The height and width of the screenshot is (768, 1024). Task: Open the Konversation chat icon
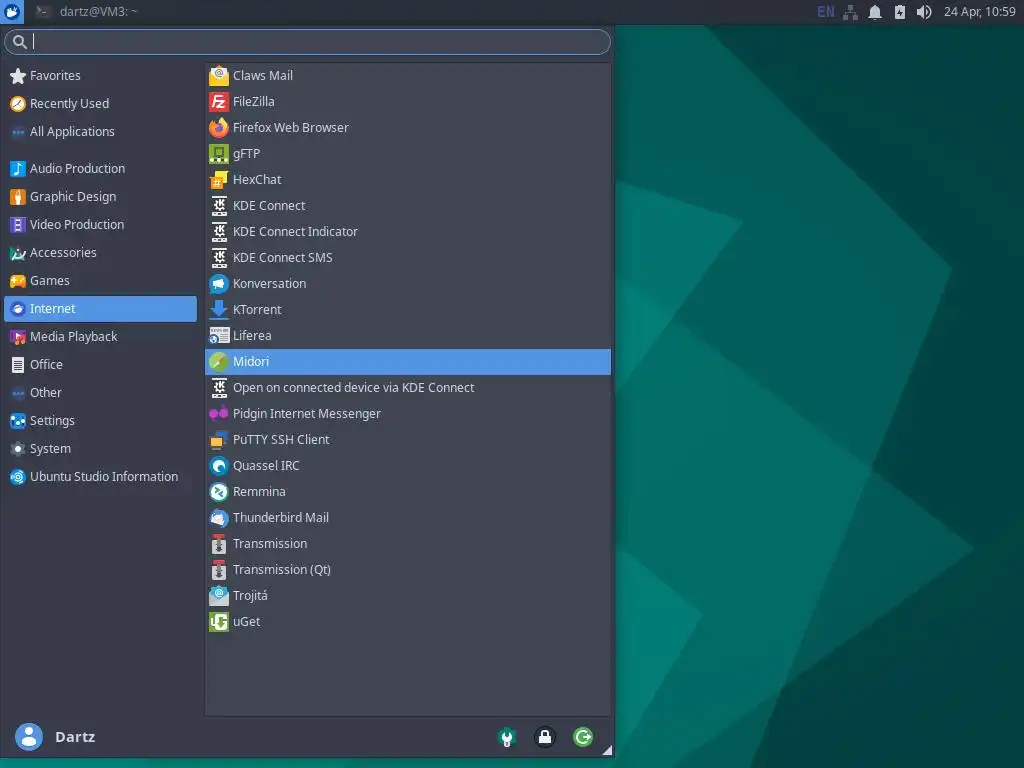(x=219, y=284)
